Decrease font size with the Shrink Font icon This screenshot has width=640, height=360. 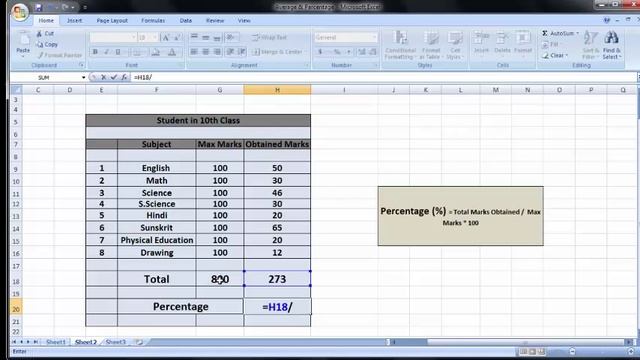[x=177, y=38]
